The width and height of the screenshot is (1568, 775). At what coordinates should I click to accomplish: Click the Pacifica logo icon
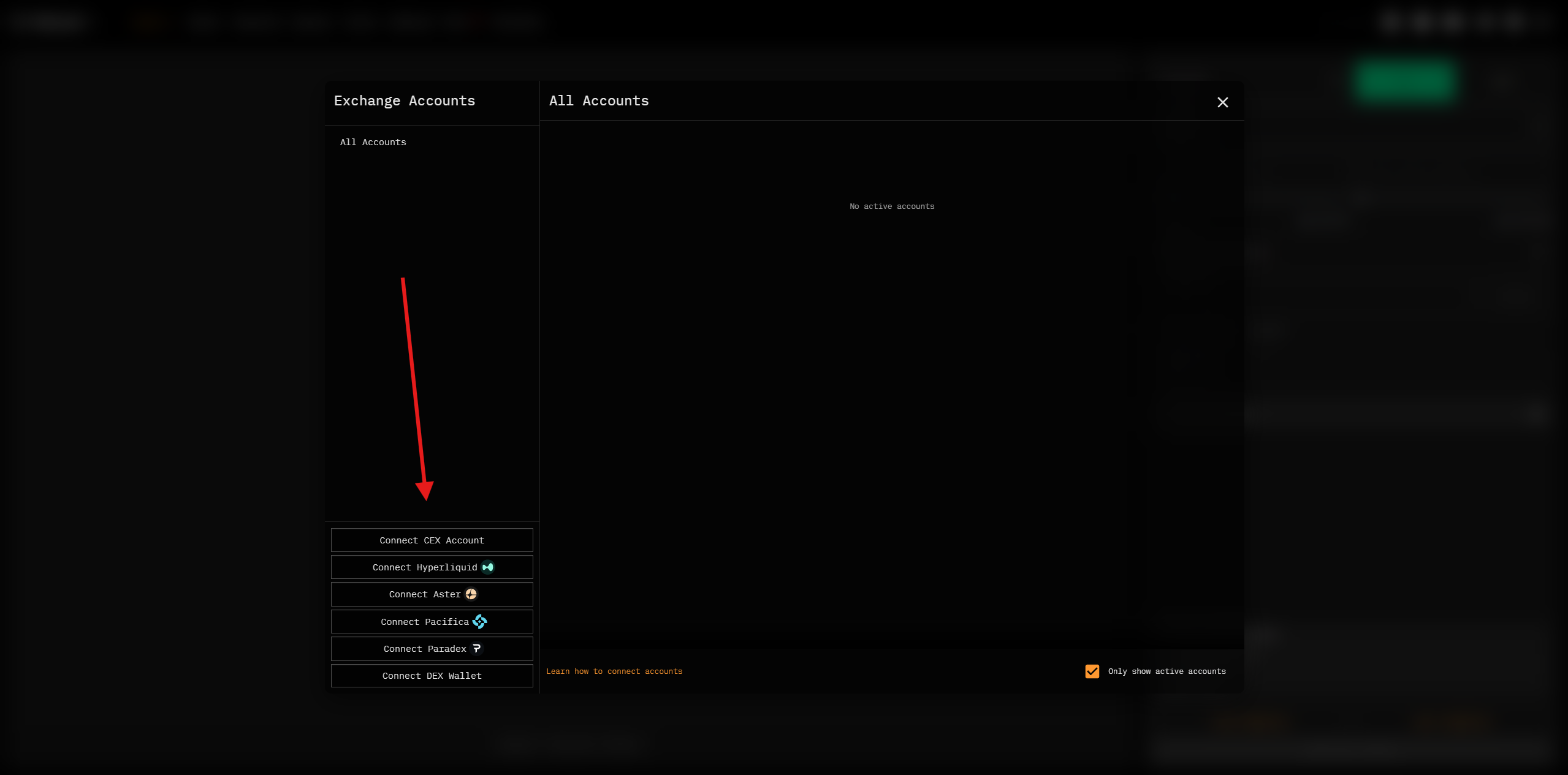click(x=480, y=622)
